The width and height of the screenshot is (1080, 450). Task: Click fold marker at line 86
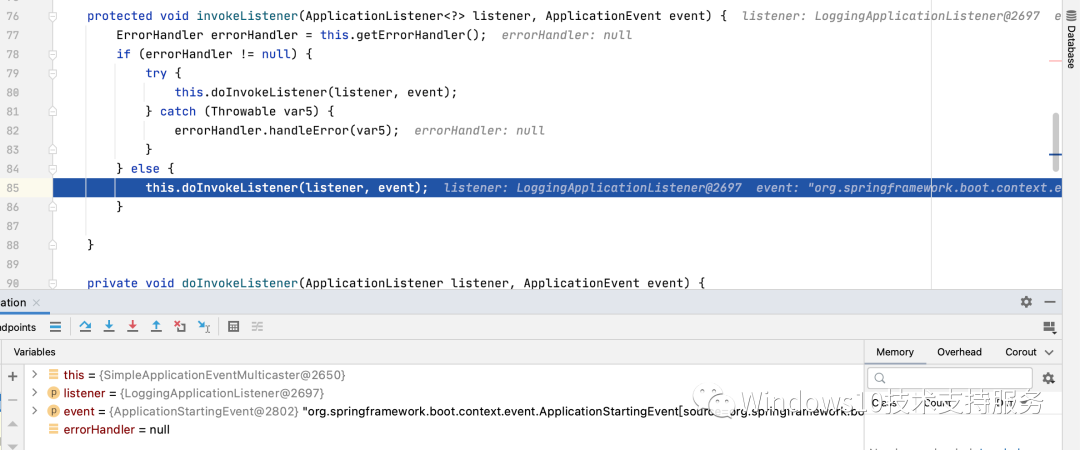[x=53, y=207]
